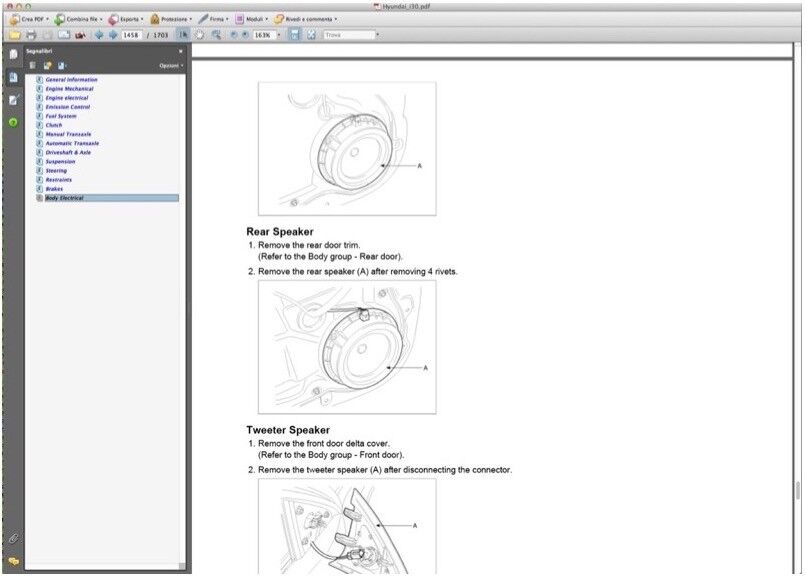Click the Trova search field

click(349, 35)
